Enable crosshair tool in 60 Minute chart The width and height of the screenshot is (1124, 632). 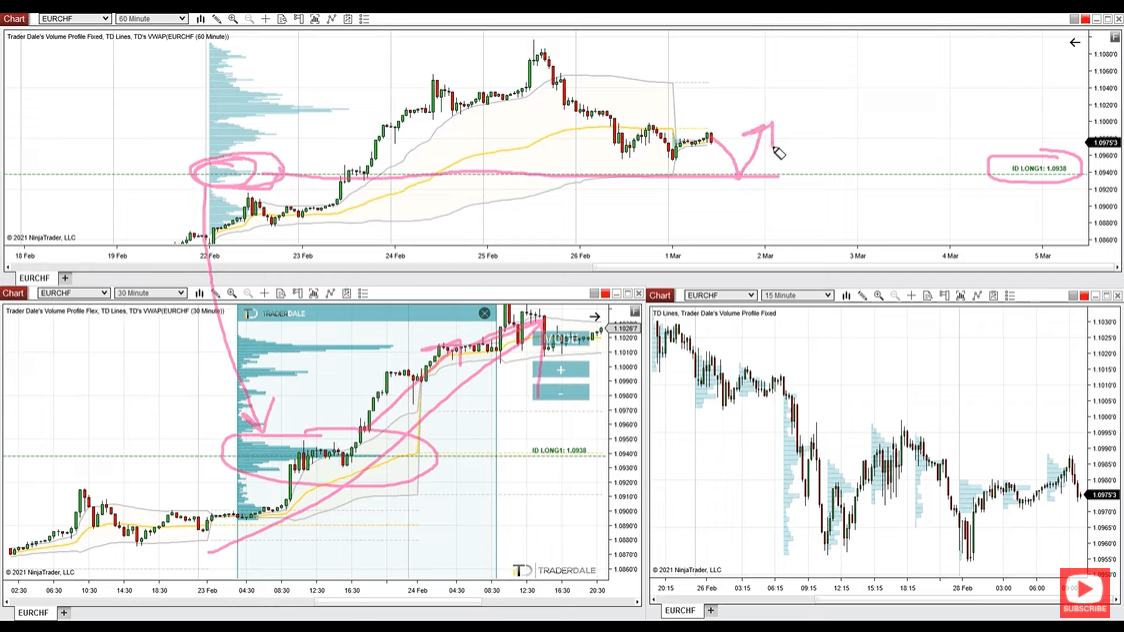pos(265,19)
